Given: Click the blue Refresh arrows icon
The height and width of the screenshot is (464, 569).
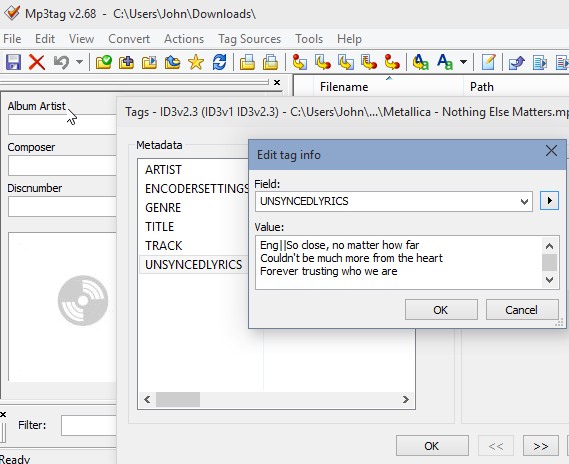Looking at the screenshot, I should (x=219, y=62).
